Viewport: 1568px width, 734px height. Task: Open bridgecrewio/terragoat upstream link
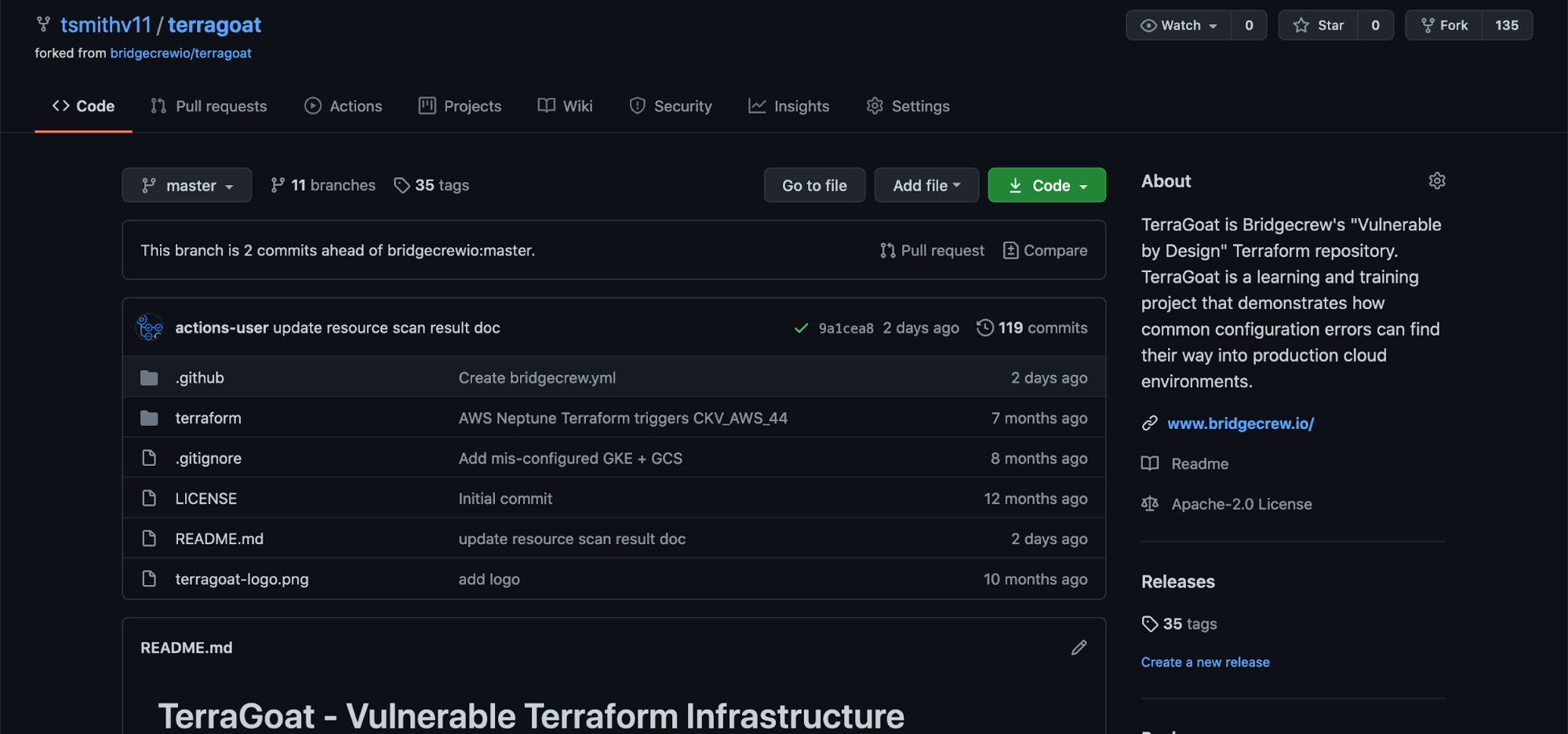180,53
